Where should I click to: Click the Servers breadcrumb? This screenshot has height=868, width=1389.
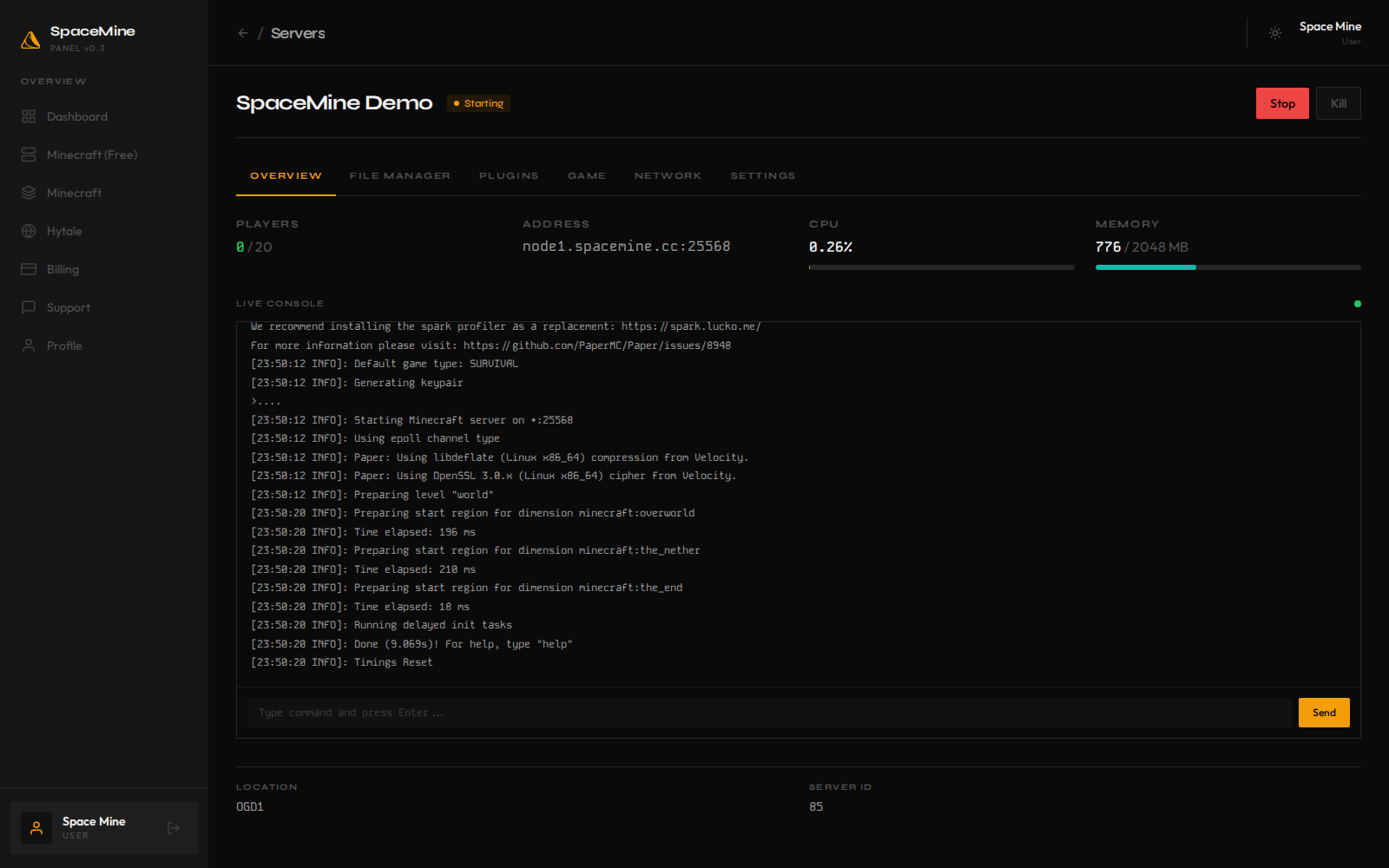(x=298, y=33)
